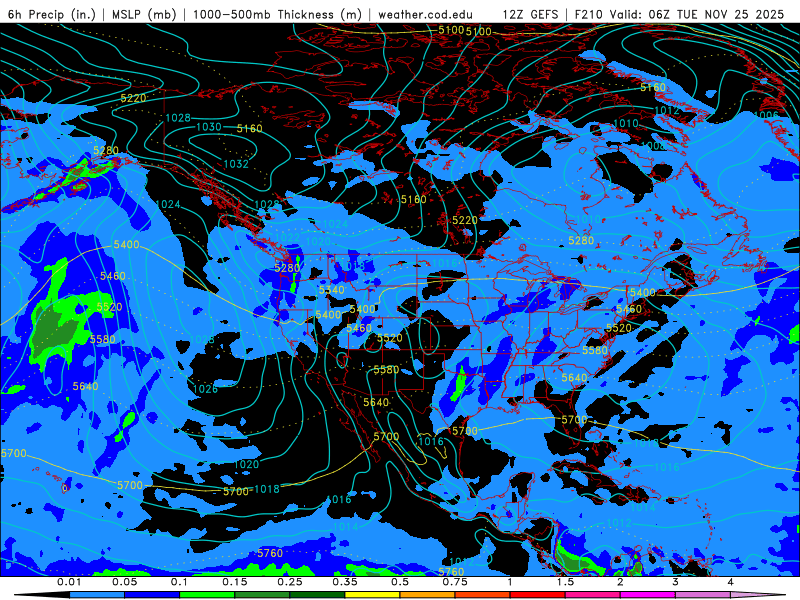
Task: Click the '0.15' legend value
Action: tap(235, 582)
